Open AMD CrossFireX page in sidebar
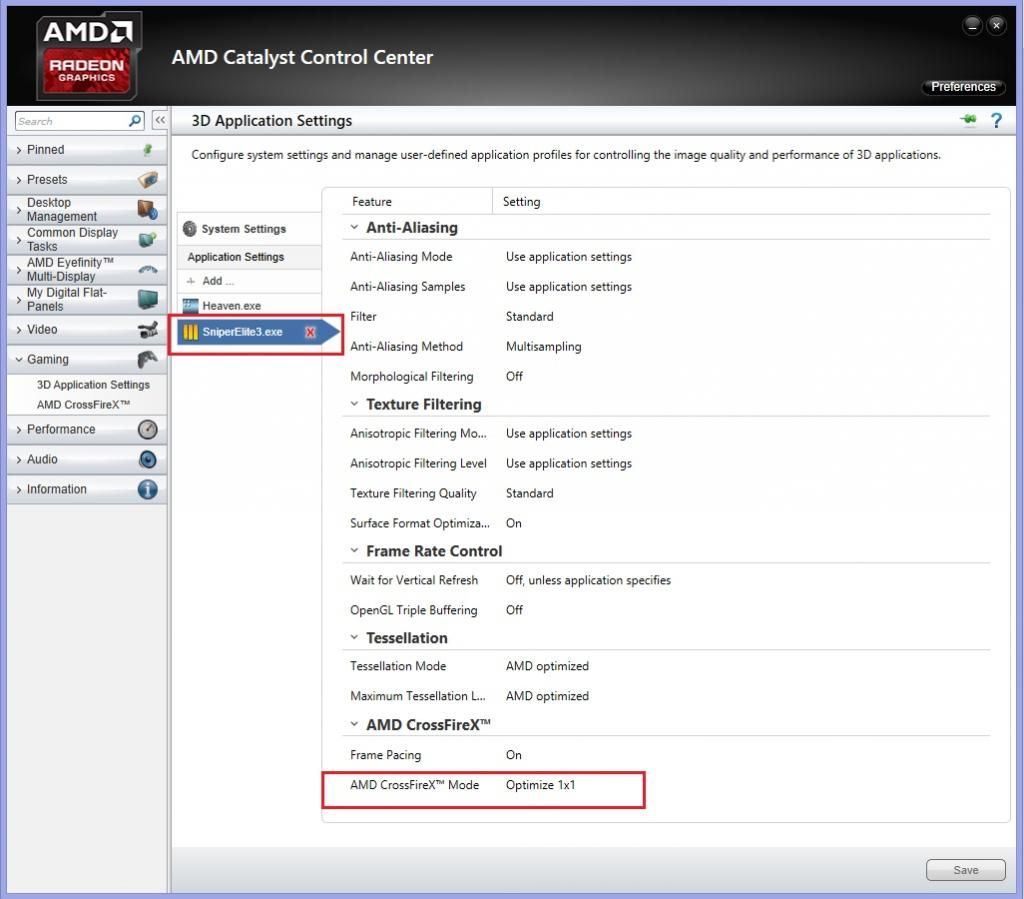 coord(83,405)
